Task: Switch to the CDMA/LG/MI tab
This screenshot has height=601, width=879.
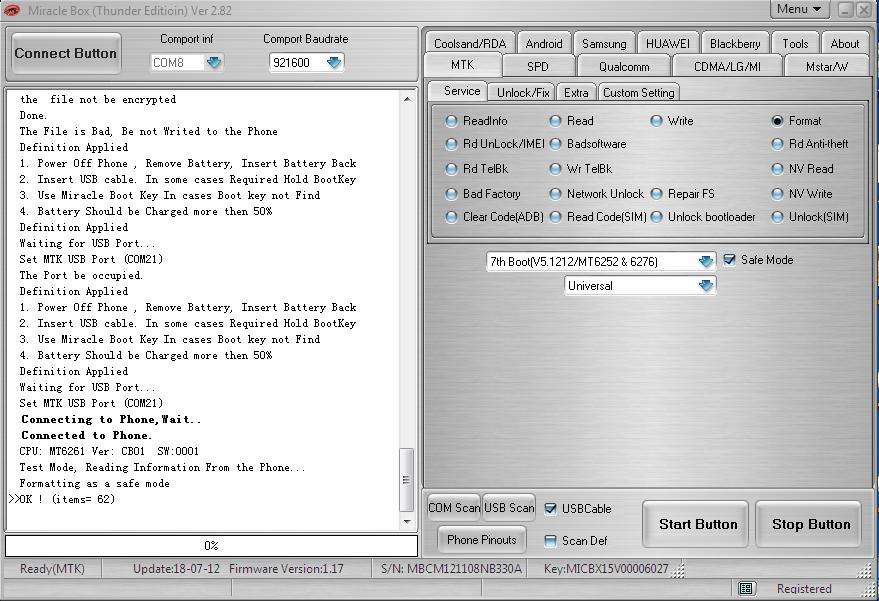Action: pos(727,66)
